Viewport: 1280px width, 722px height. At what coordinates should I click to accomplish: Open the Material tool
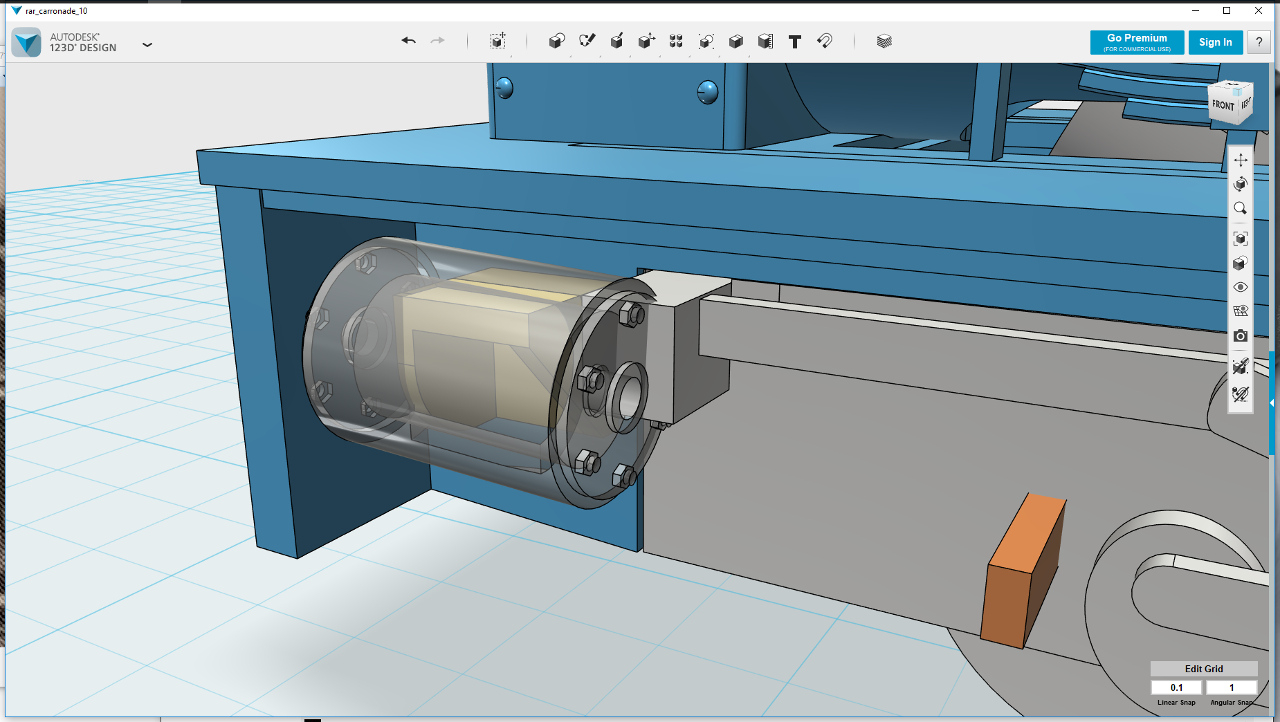(x=884, y=41)
